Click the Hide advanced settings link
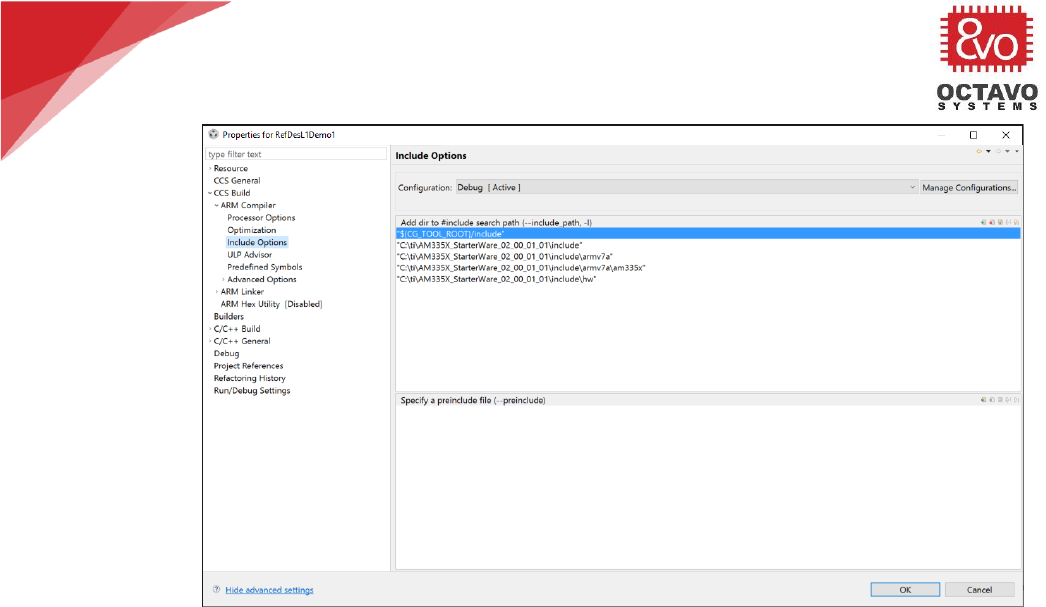This screenshot has width=1046, height=607. tap(270, 590)
